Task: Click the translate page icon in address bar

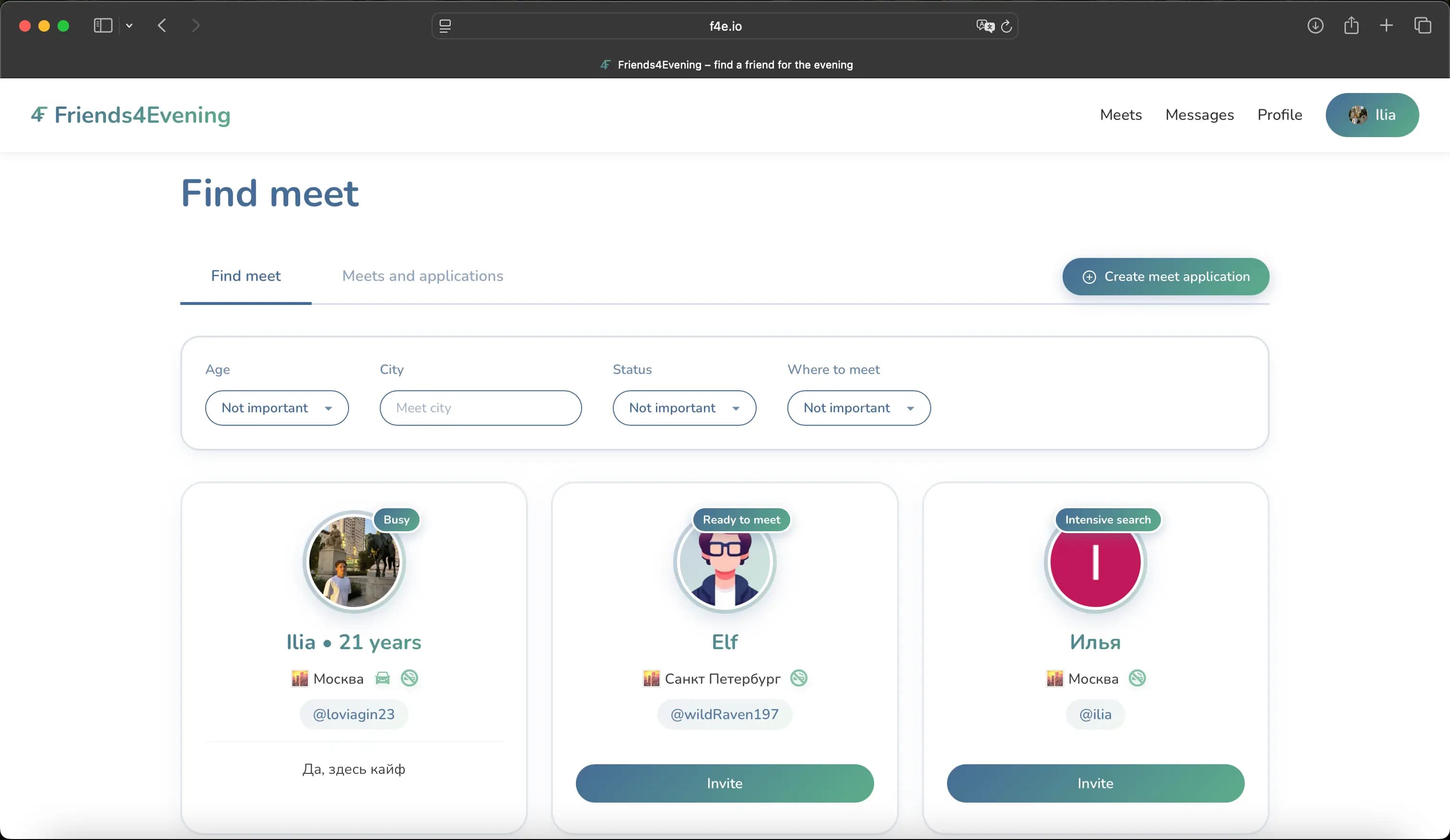Action: point(984,26)
